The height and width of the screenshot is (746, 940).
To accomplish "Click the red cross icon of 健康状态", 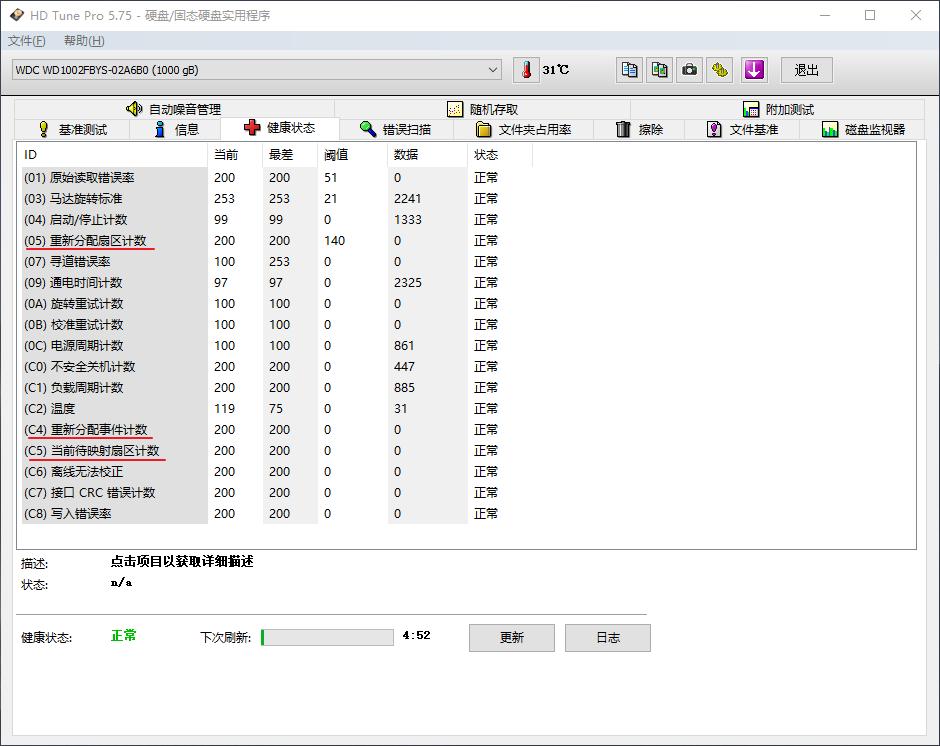I will pyautogui.click(x=252, y=127).
